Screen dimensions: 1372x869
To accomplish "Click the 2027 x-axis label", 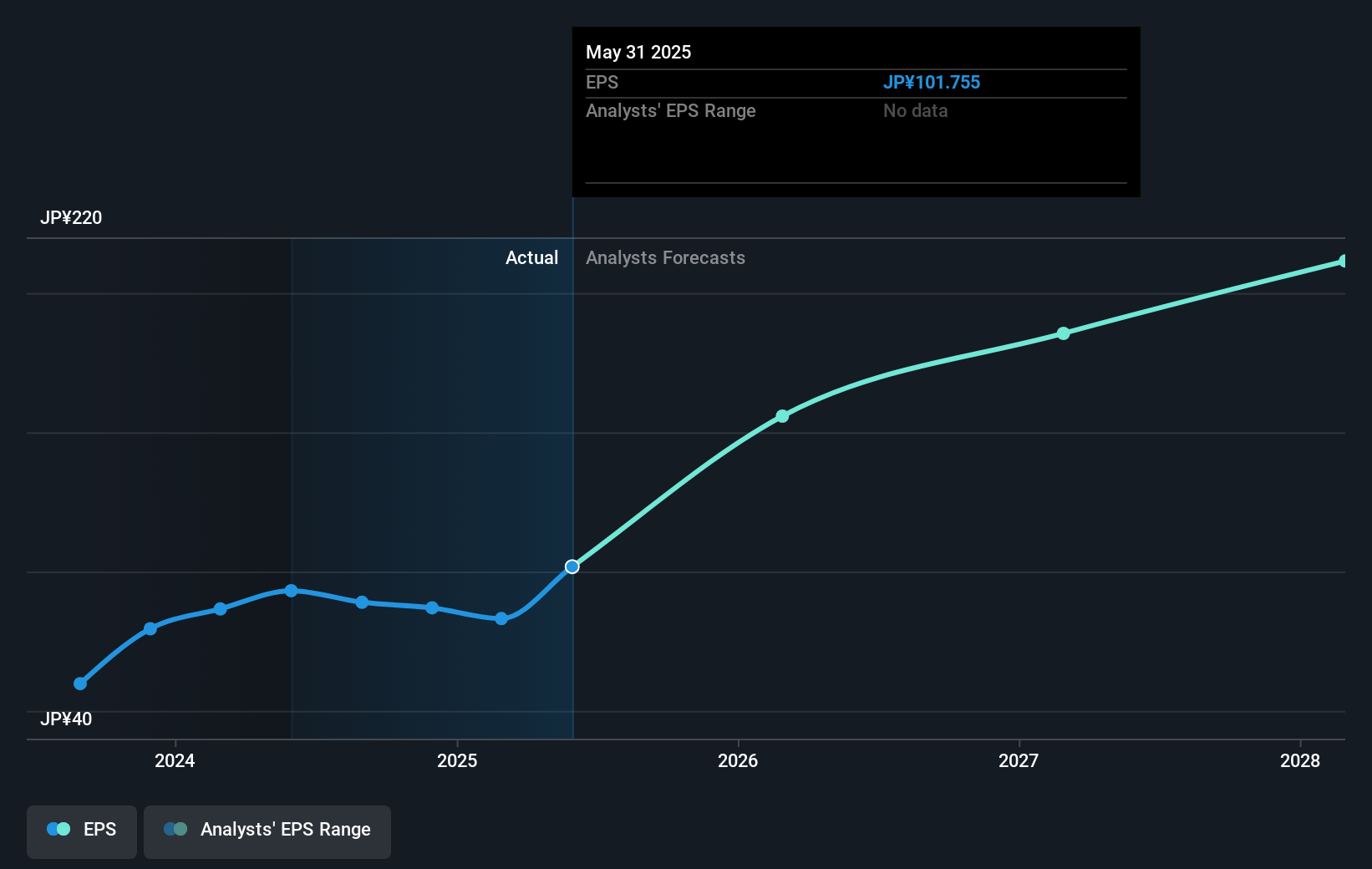I will click(1019, 760).
